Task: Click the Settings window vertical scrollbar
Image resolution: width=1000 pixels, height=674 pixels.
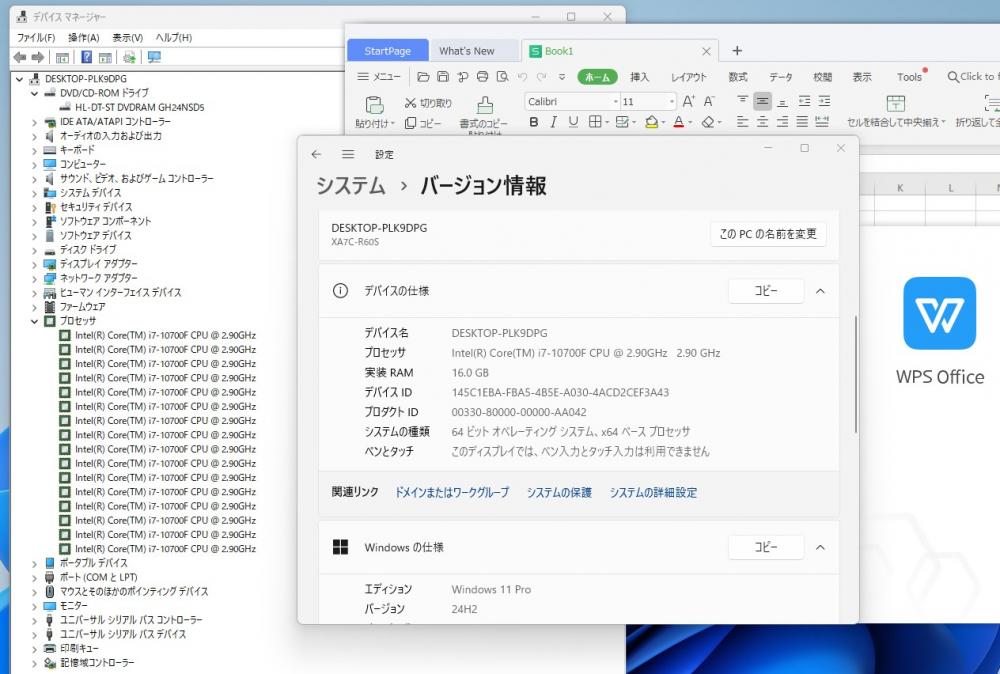Action: (855, 375)
